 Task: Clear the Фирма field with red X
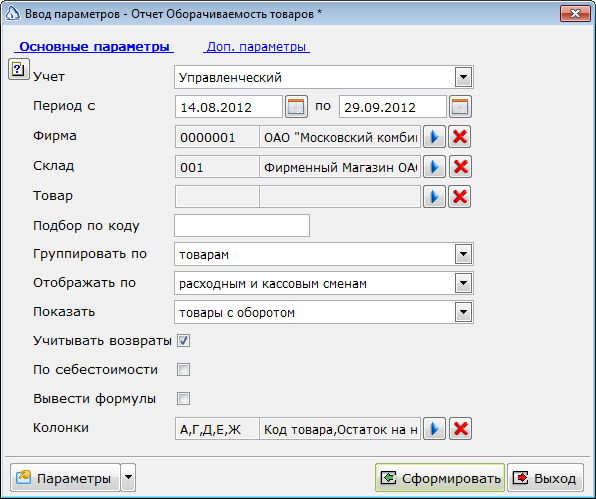460,137
